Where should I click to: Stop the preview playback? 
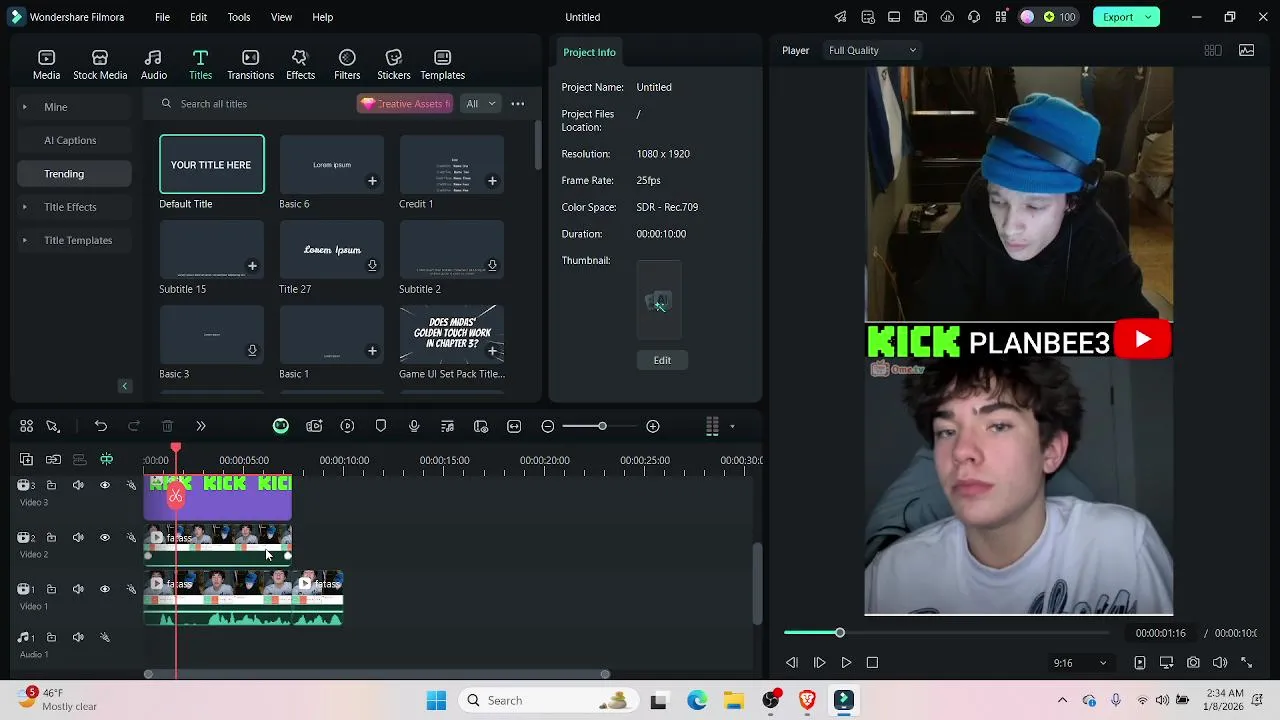[x=872, y=663]
